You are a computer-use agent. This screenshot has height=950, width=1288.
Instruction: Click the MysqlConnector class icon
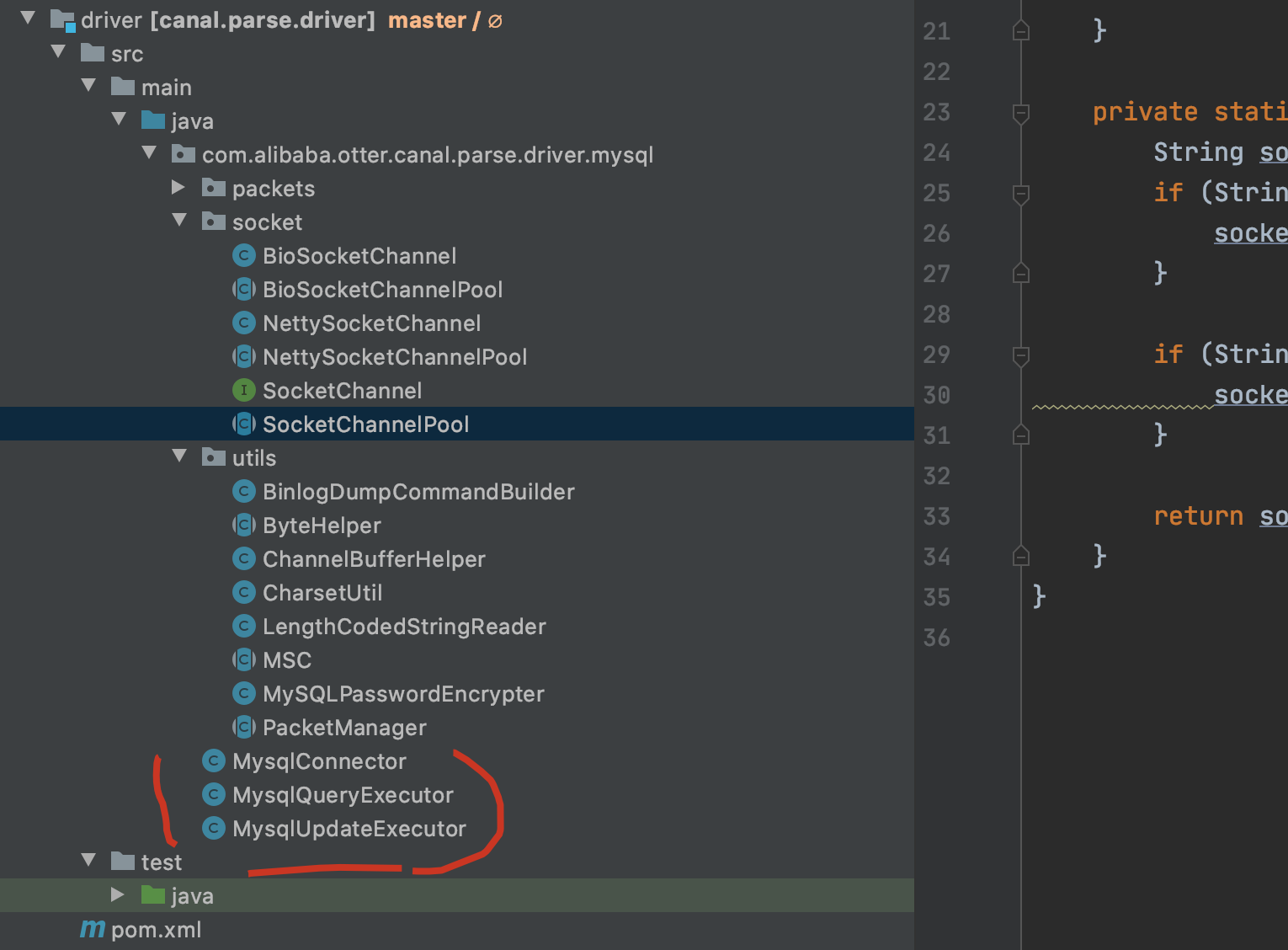click(213, 761)
